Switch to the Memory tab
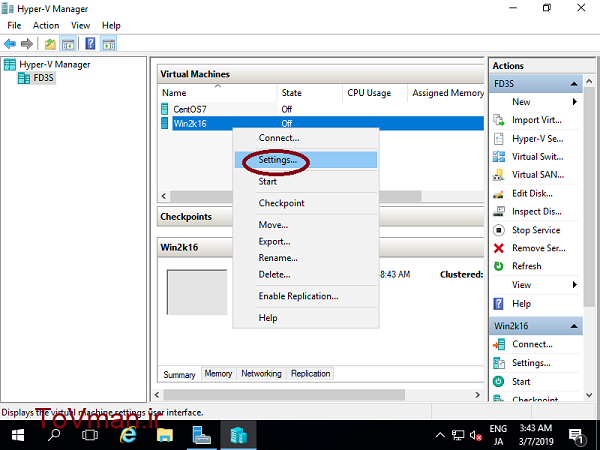 [218, 373]
